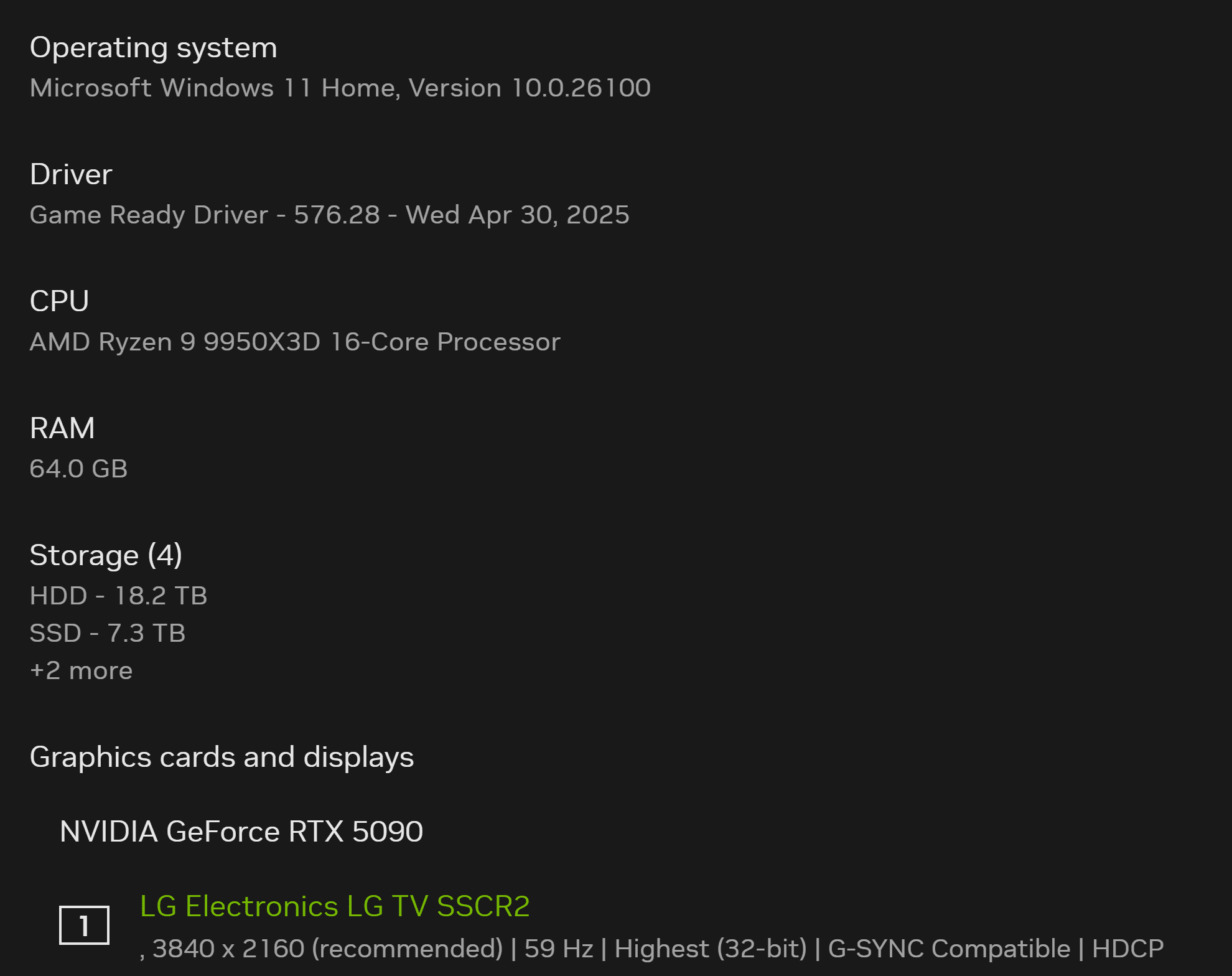Open the LG Electronics LG TV SSCR2 link

point(335,906)
